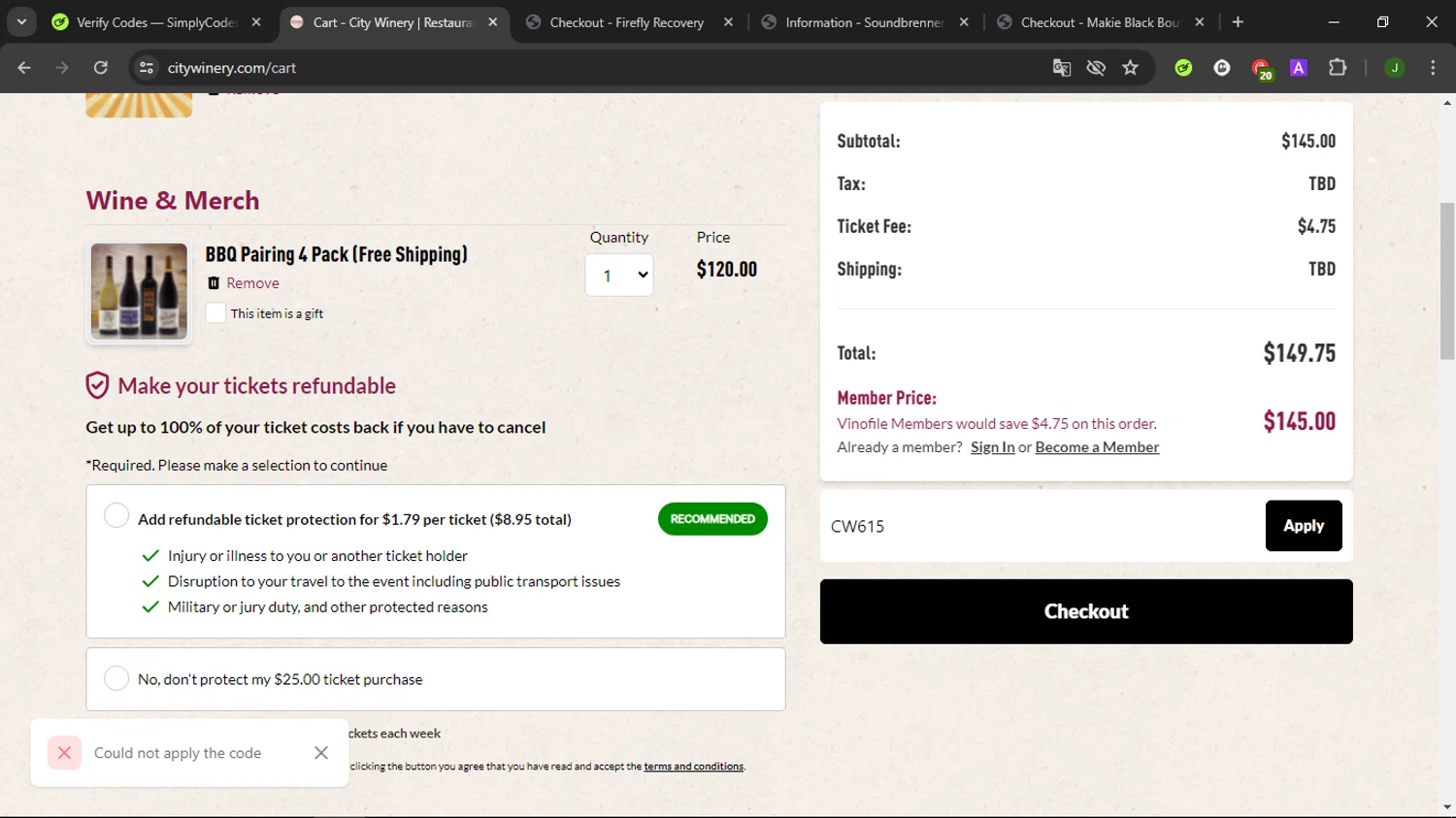The width and height of the screenshot is (1456, 818).
Task: Switch to Information Soundbrenner tab
Action: click(x=864, y=22)
